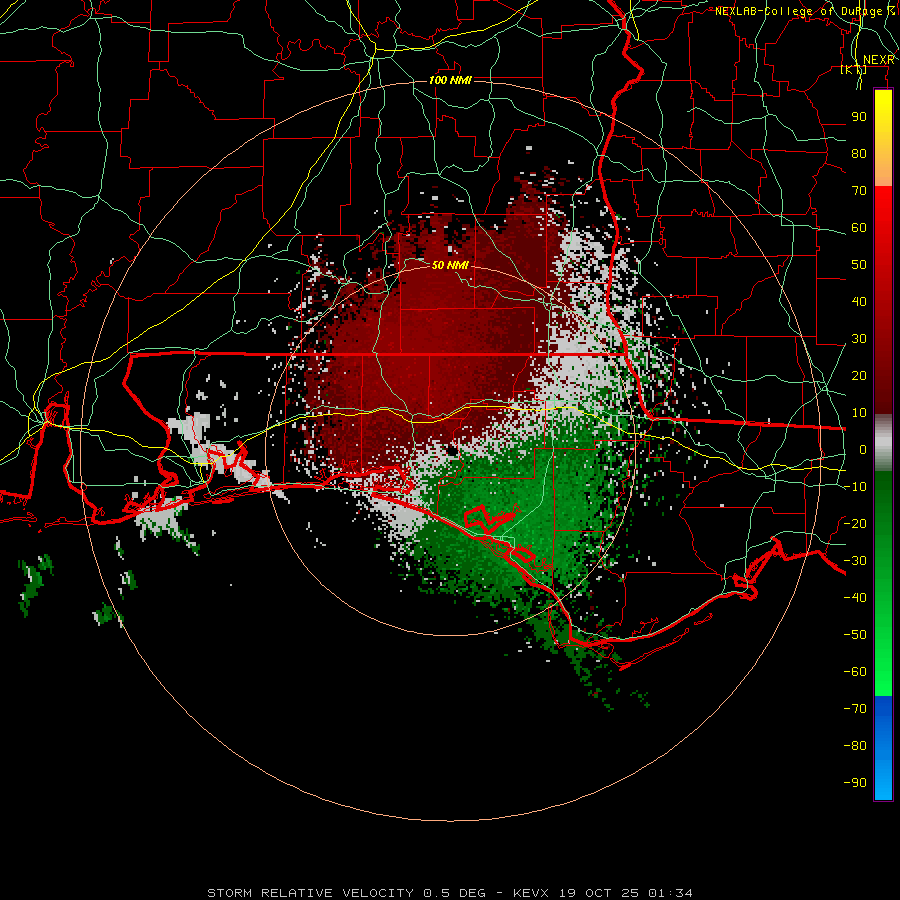Click the 0.5 DEG elevation text in caption

click(x=454, y=893)
